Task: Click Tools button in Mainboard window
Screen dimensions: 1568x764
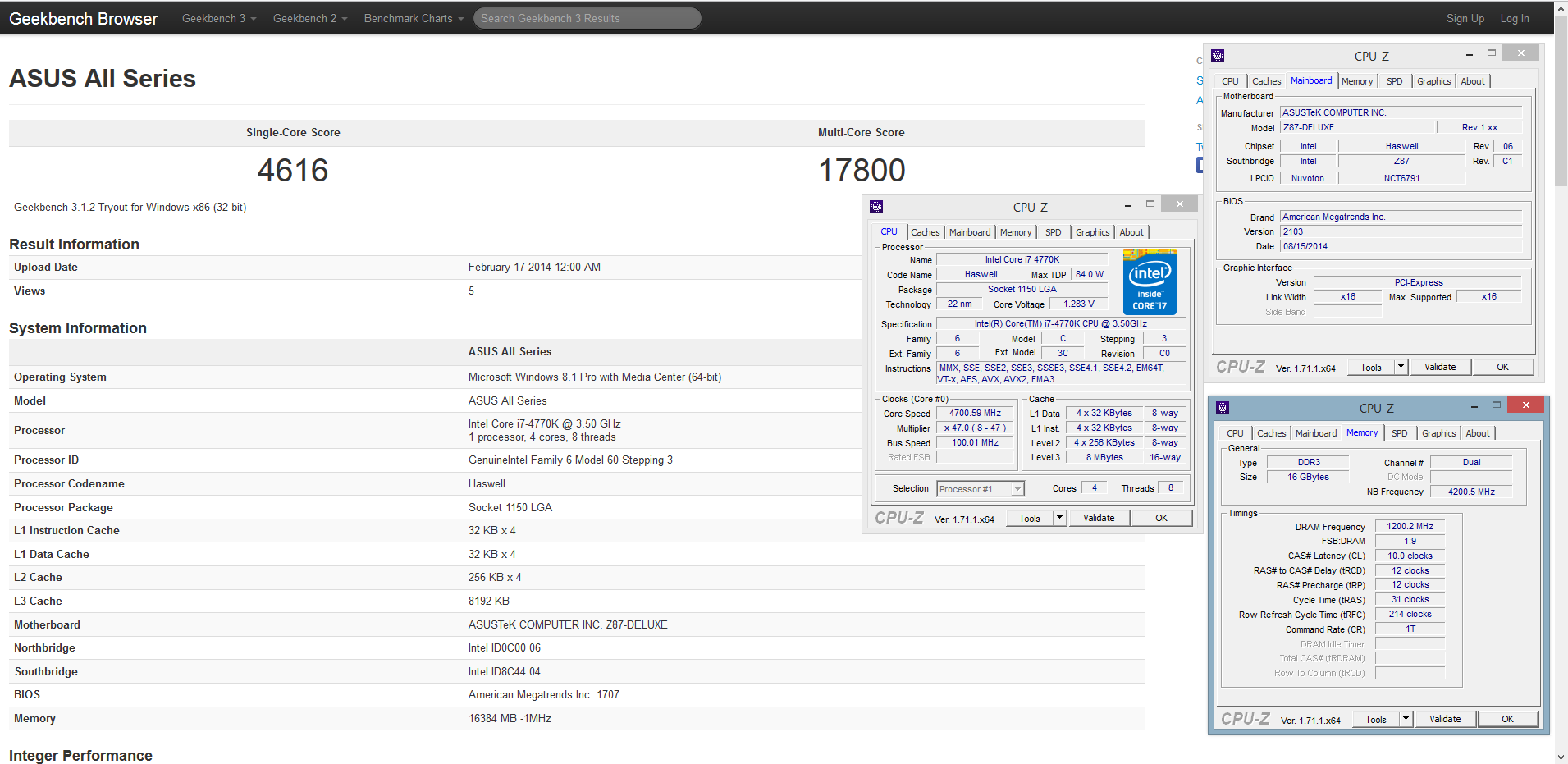Action: point(1371,367)
